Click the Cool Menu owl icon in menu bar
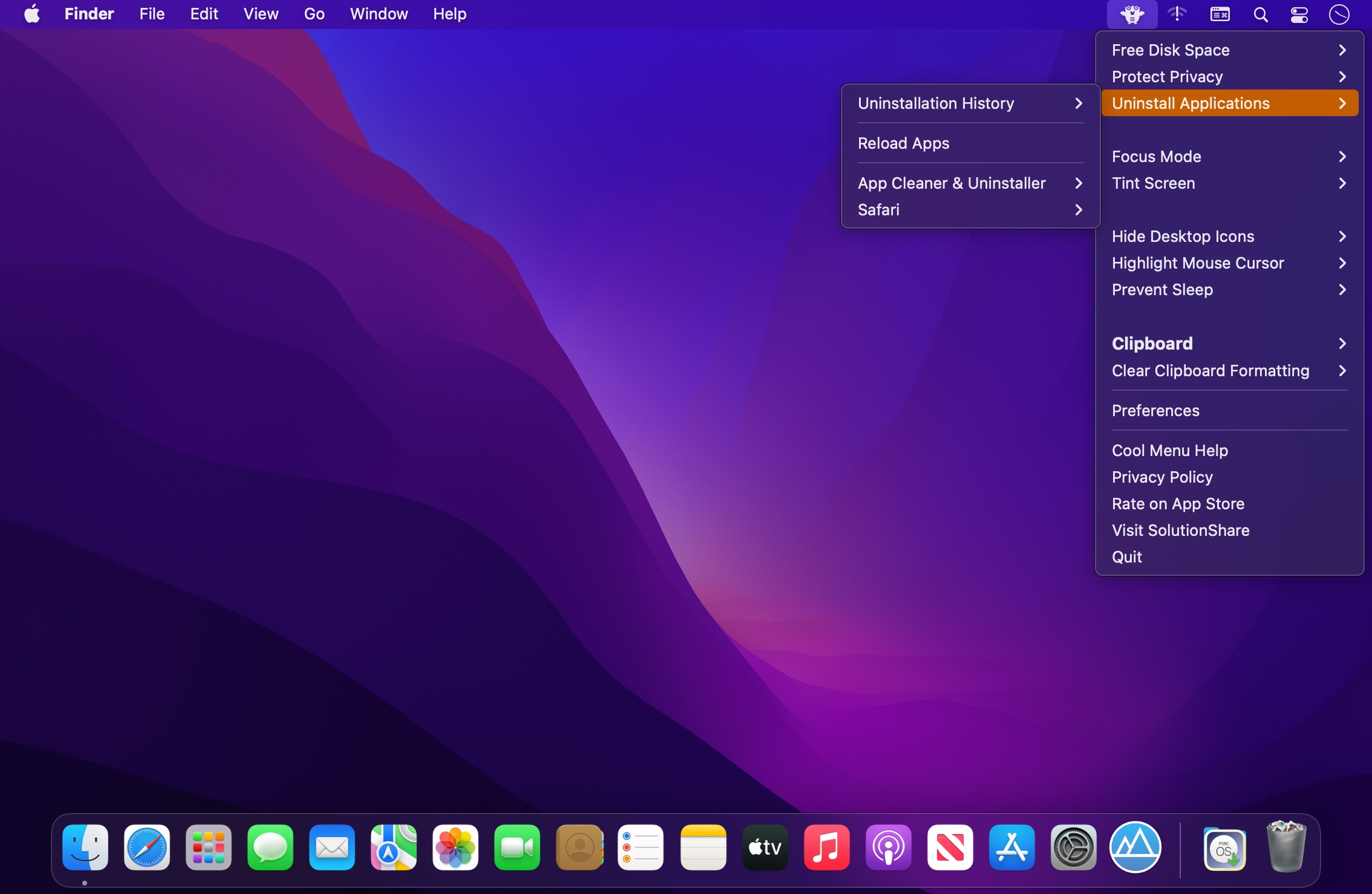Image resolution: width=1372 pixels, height=894 pixels. click(1131, 14)
